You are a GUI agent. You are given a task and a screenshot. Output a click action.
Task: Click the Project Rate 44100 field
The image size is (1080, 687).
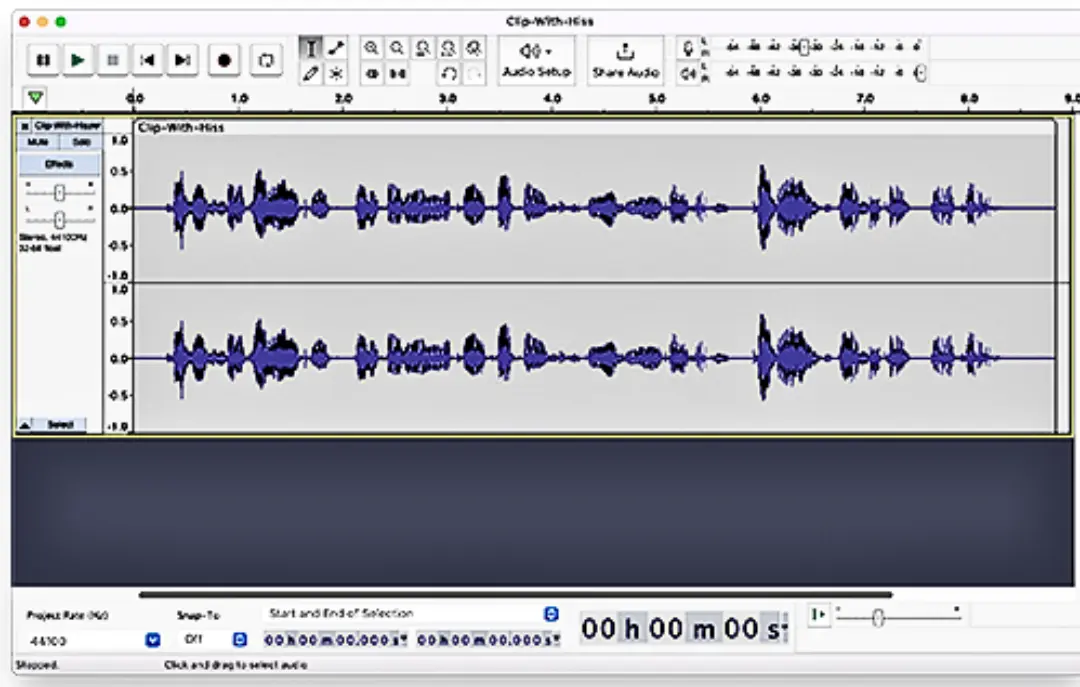click(x=84, y=641)
